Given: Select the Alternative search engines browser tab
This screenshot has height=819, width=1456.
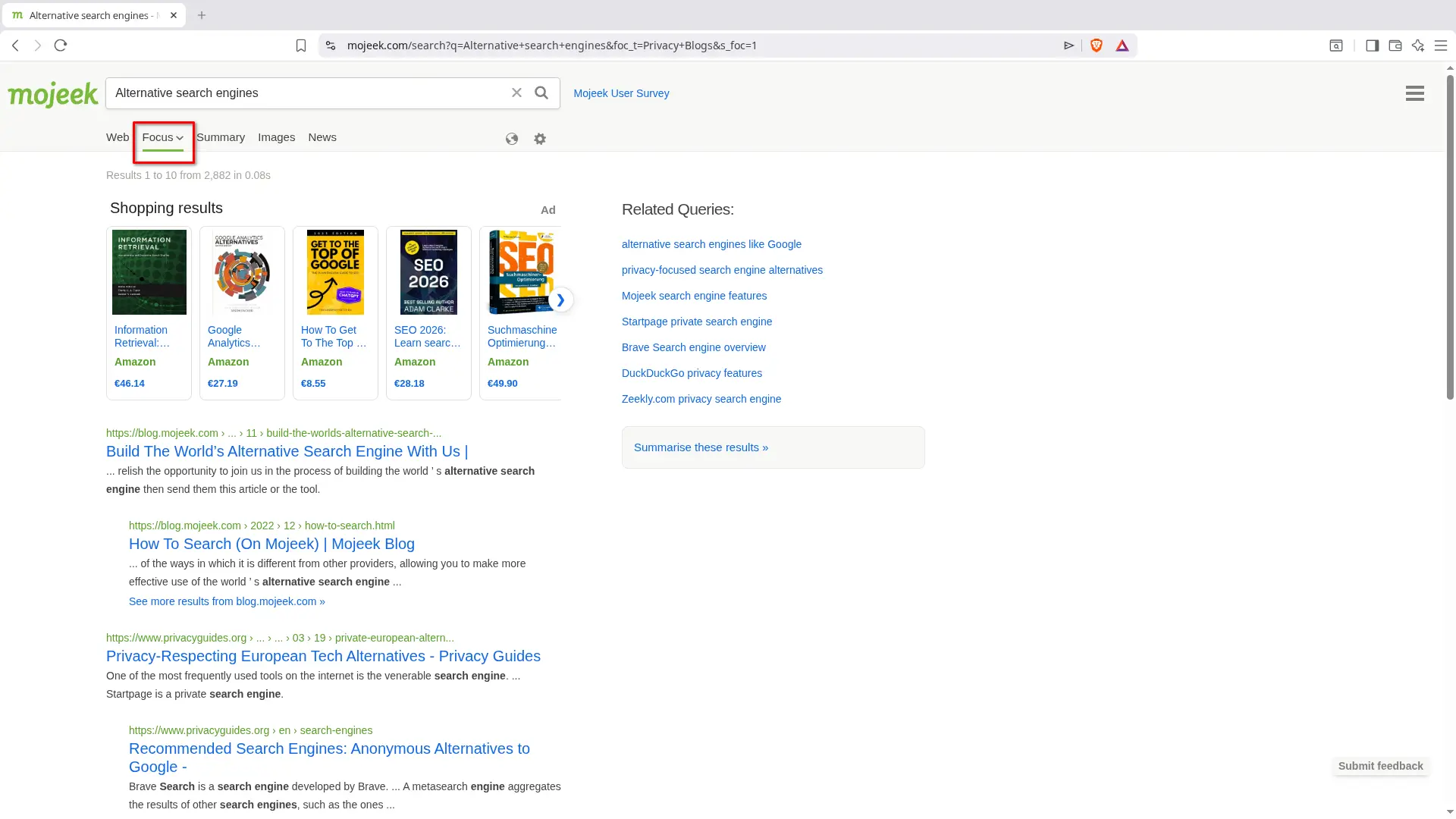Looking at the screenshot, I should pos(95,15).
